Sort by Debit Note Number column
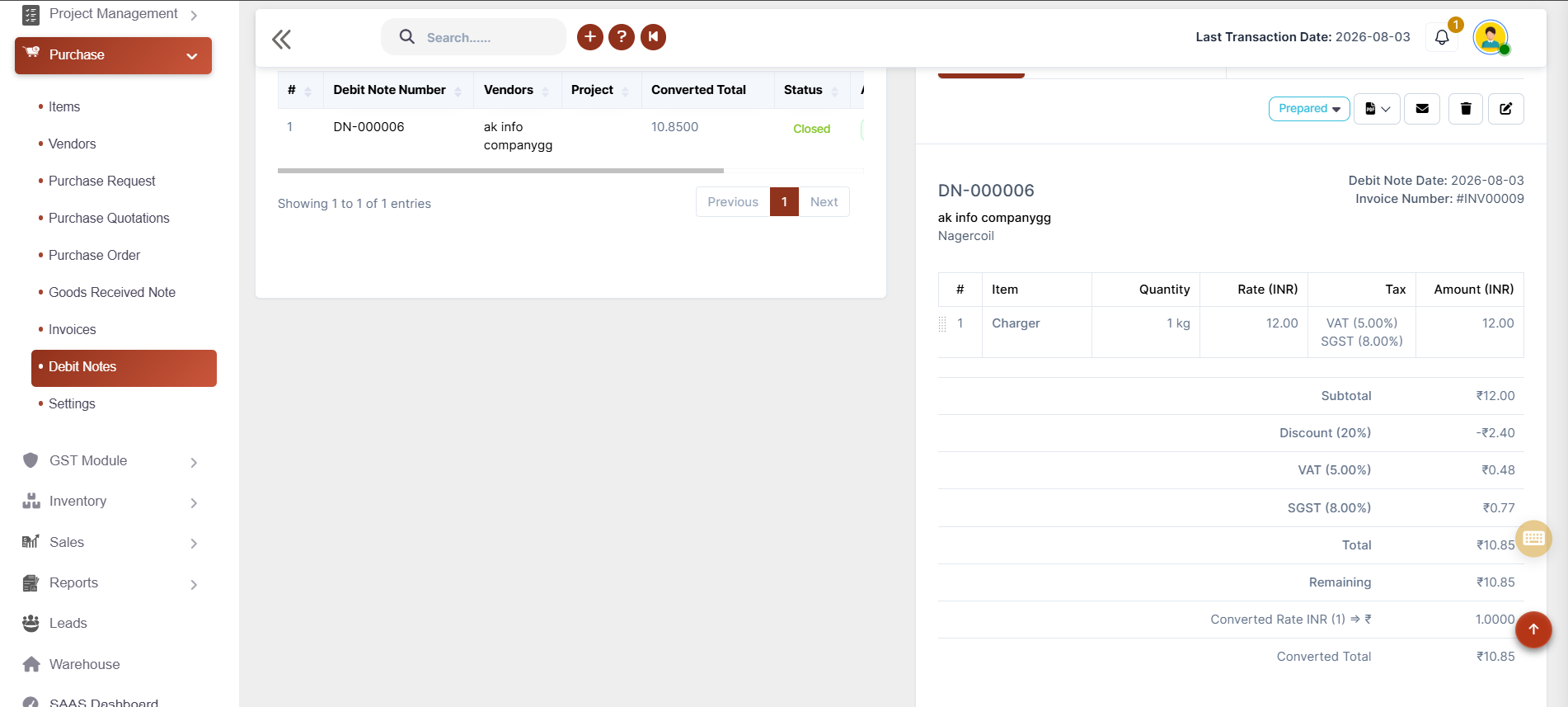 397,90
